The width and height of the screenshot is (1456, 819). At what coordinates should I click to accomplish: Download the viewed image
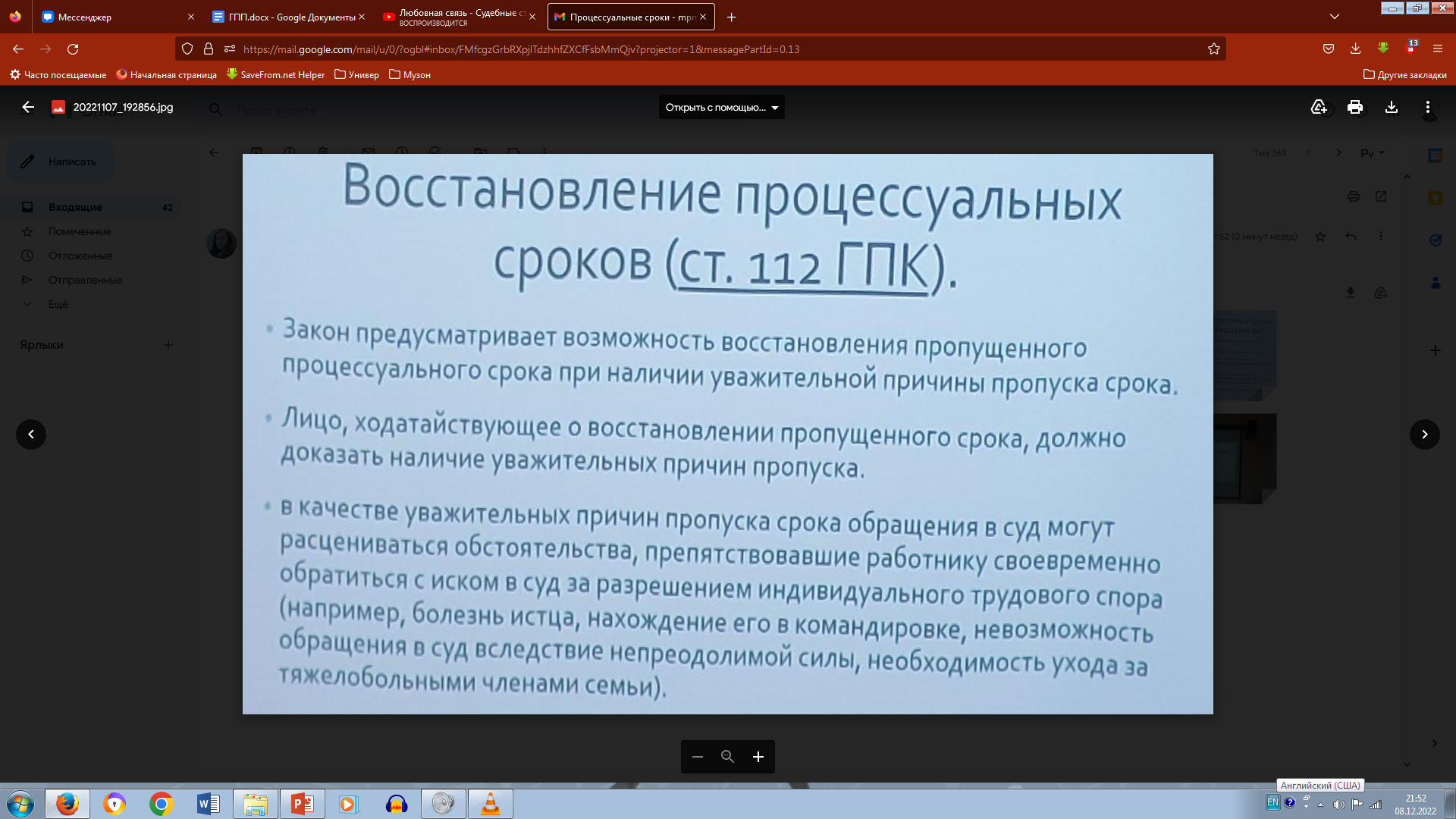click(1392, 107)
